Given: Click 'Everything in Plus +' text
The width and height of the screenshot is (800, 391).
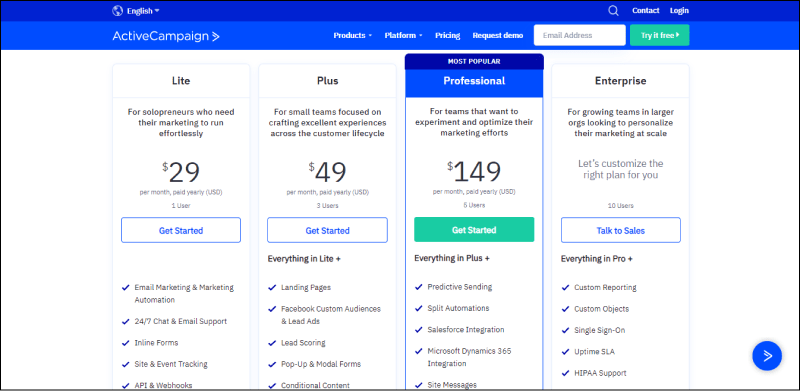Looking at the screenshot, I should [452, 258].
